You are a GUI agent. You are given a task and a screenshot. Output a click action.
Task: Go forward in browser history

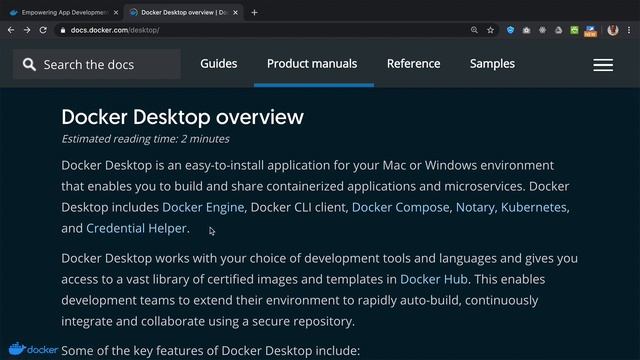tap(27, 30)
